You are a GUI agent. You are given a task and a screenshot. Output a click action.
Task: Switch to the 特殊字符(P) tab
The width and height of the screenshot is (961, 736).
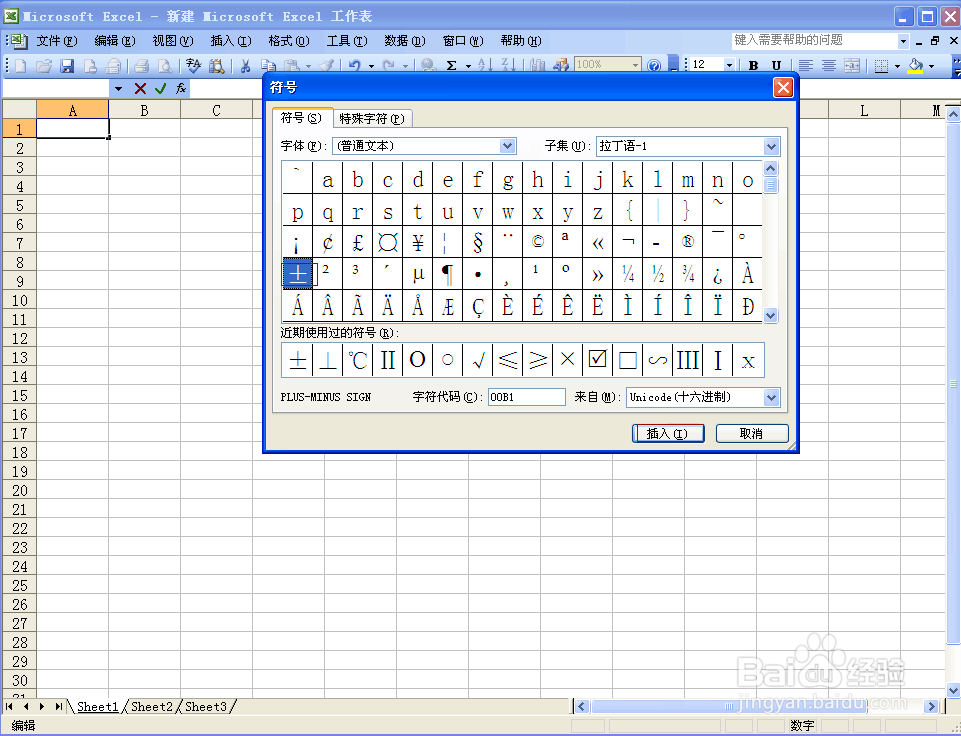click(x=372, y=119)
